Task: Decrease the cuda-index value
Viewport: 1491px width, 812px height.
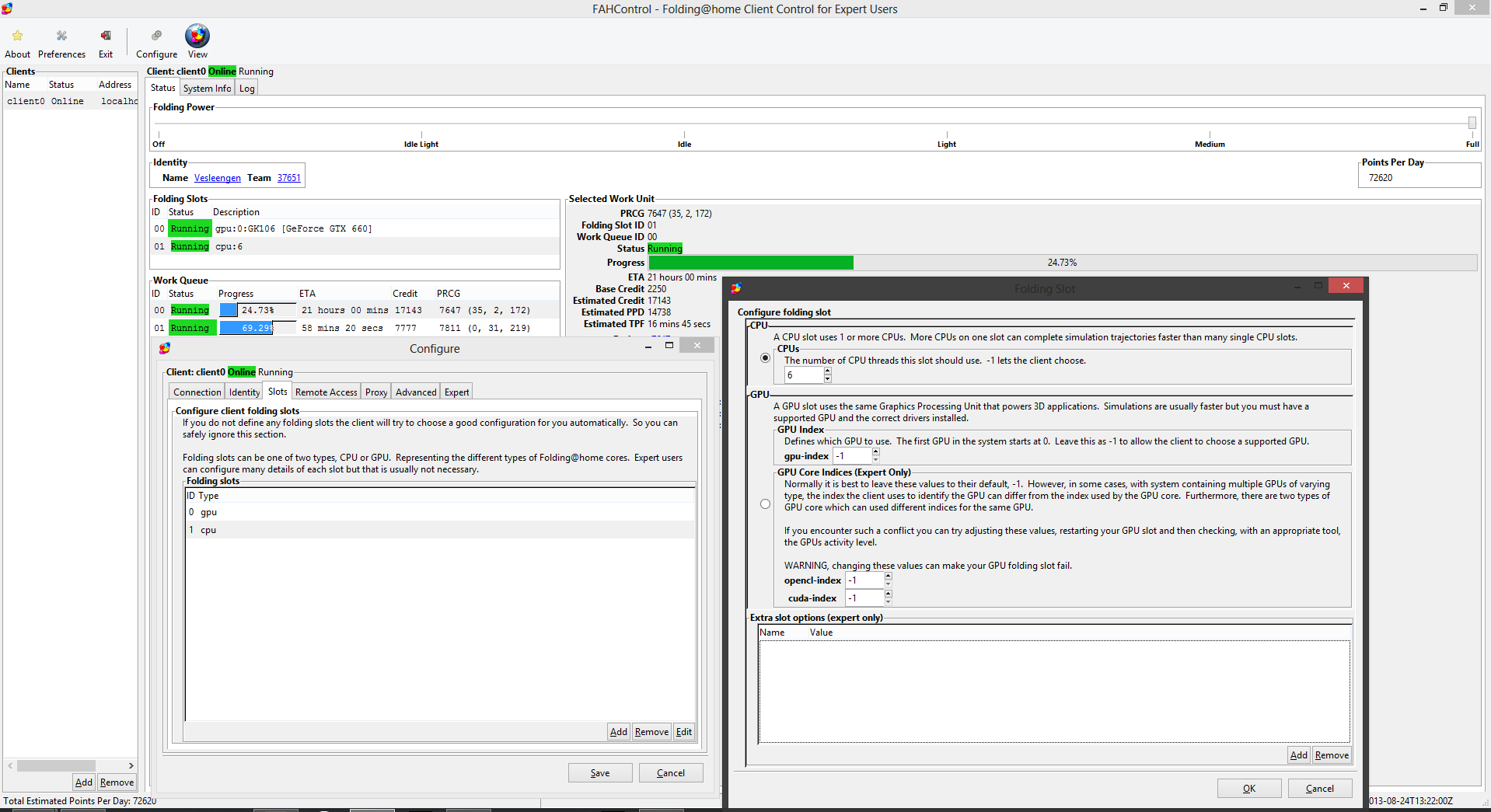Action: pos(889,602)
